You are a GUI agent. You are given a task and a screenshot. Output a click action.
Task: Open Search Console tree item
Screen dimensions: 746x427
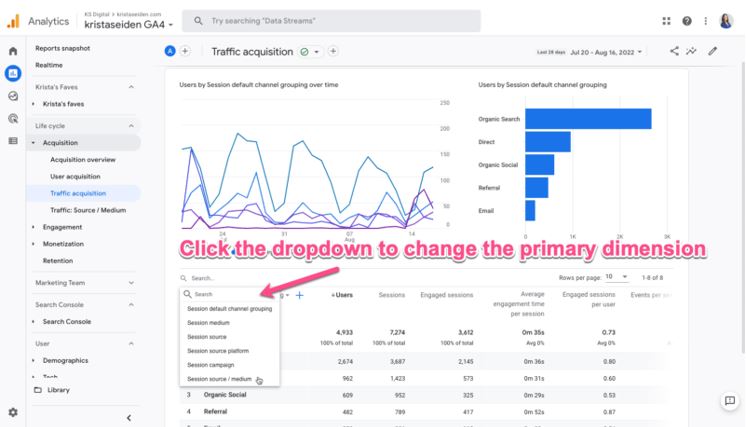point(67,321)
